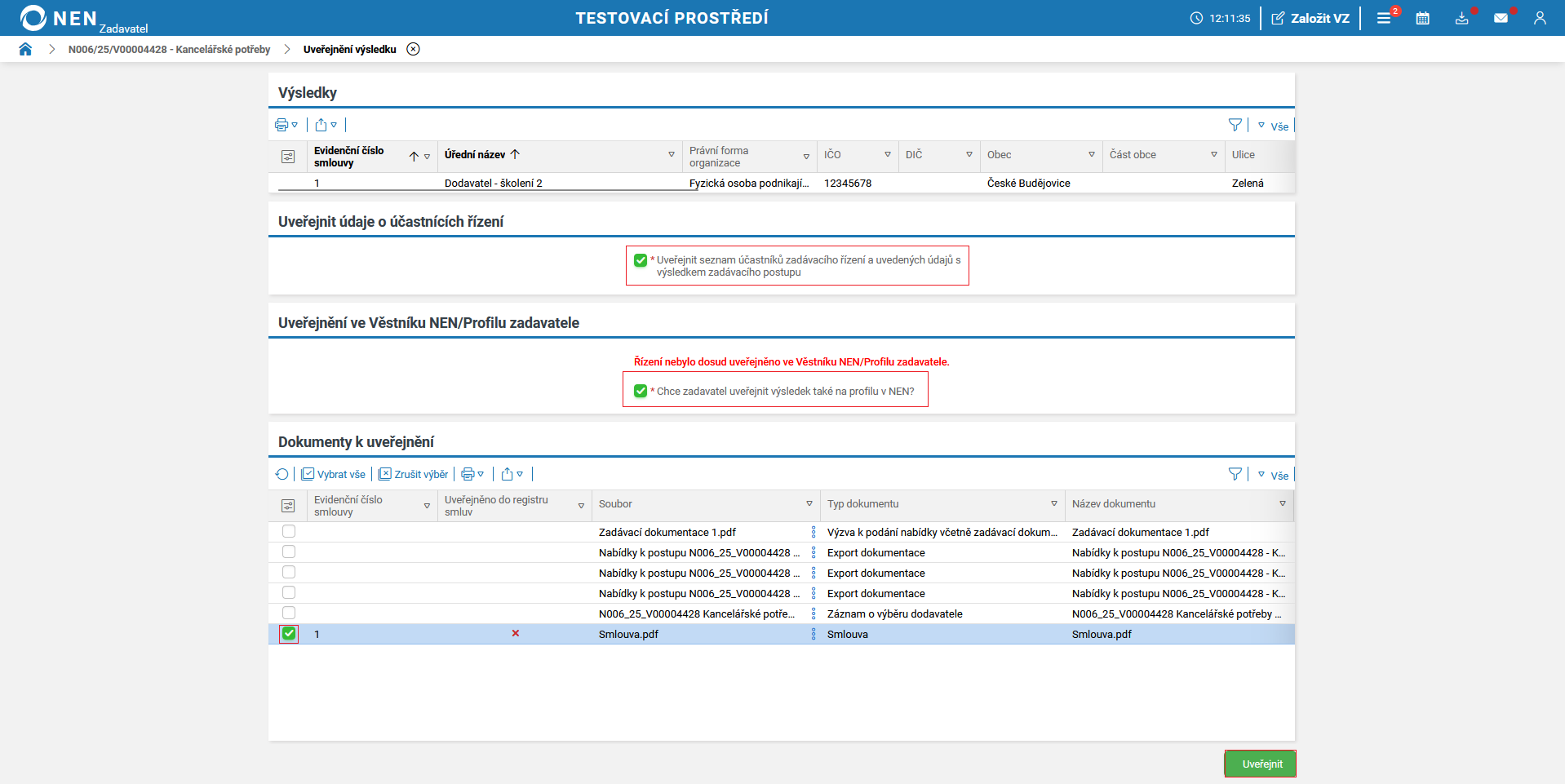The width and height of the screenshot is (1565, 784).
Task: Toggle publish result on NEN profile checkbox
Action: 641,391
